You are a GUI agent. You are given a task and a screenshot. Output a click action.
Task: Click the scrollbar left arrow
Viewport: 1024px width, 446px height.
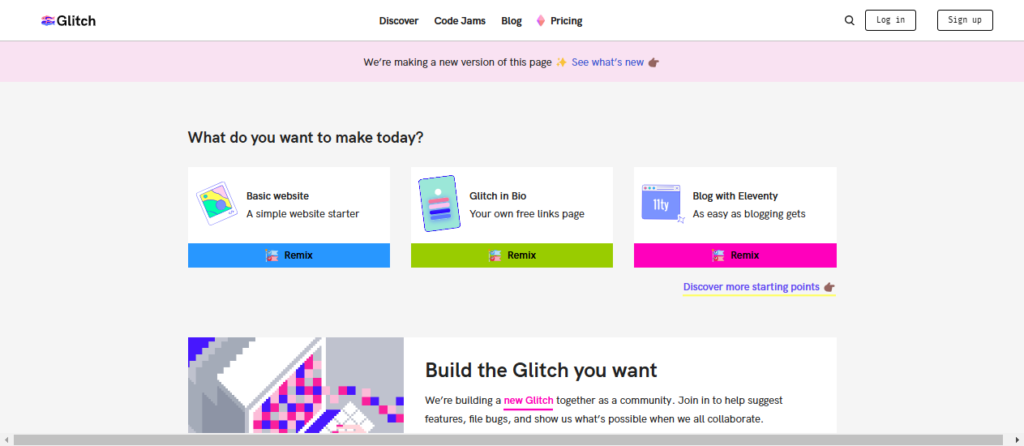6,439
